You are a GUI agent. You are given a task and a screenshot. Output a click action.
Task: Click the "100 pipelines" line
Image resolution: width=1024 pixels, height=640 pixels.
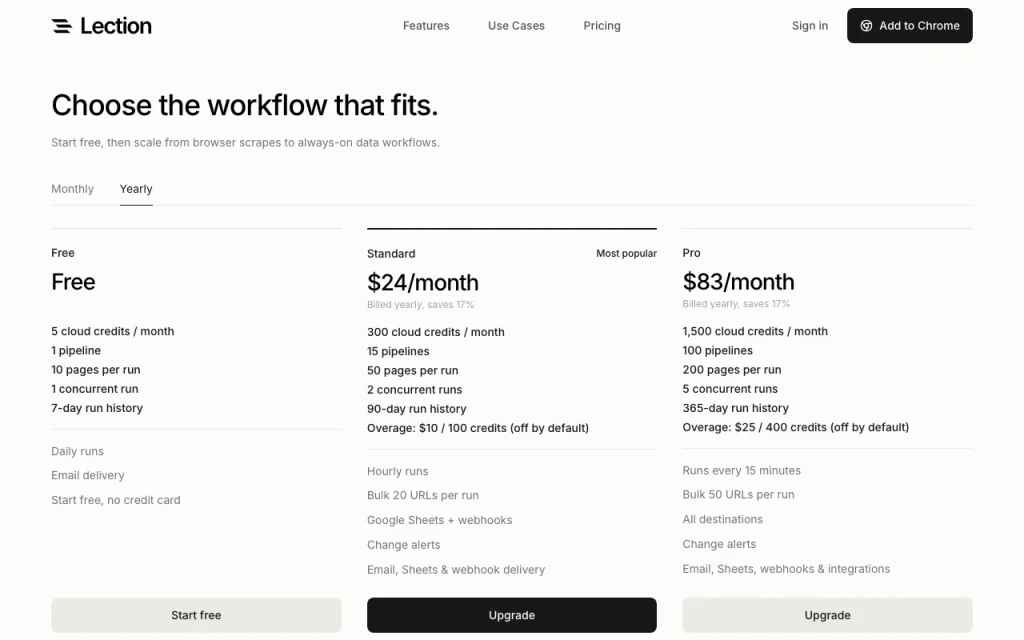coord(718,351)
